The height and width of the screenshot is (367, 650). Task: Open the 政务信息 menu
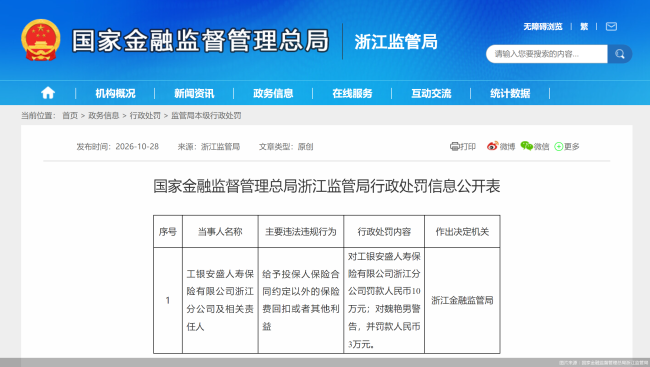pyautogui.click(x=273, y=93)
